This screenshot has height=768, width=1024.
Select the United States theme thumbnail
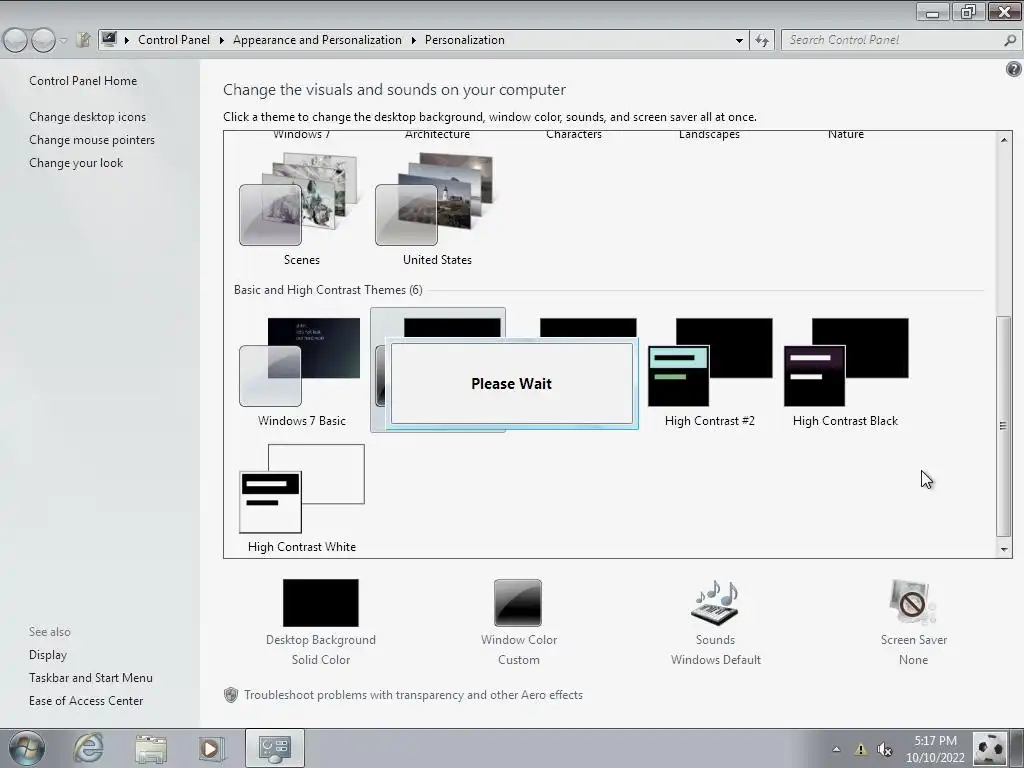[x=435, y=199]
